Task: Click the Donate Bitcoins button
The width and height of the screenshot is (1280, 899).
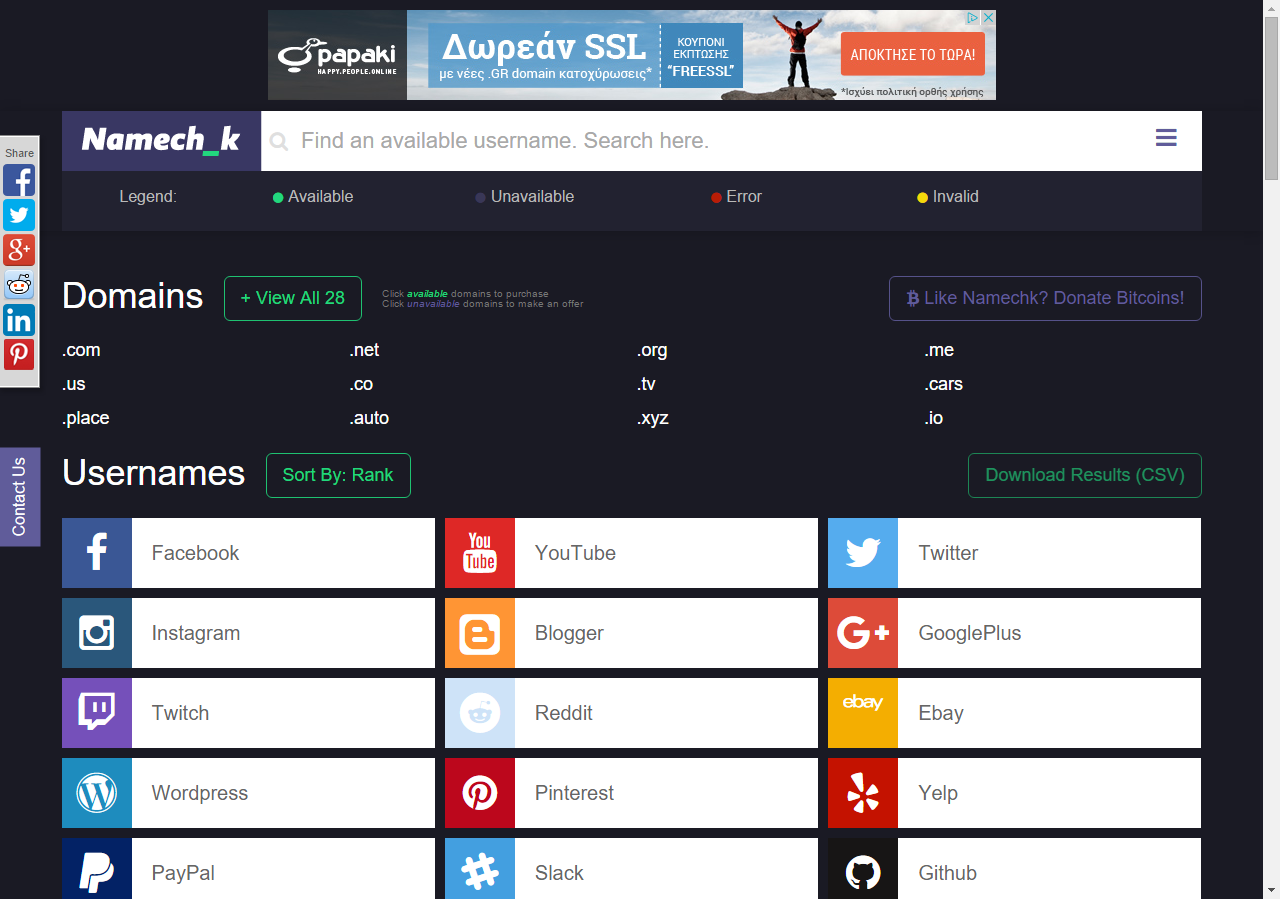Action: (x=1045, y=298)
